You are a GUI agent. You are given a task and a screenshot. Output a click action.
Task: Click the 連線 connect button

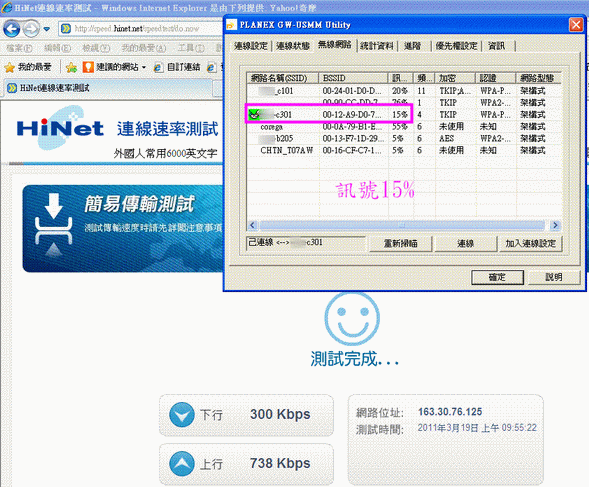pos(465,244)
